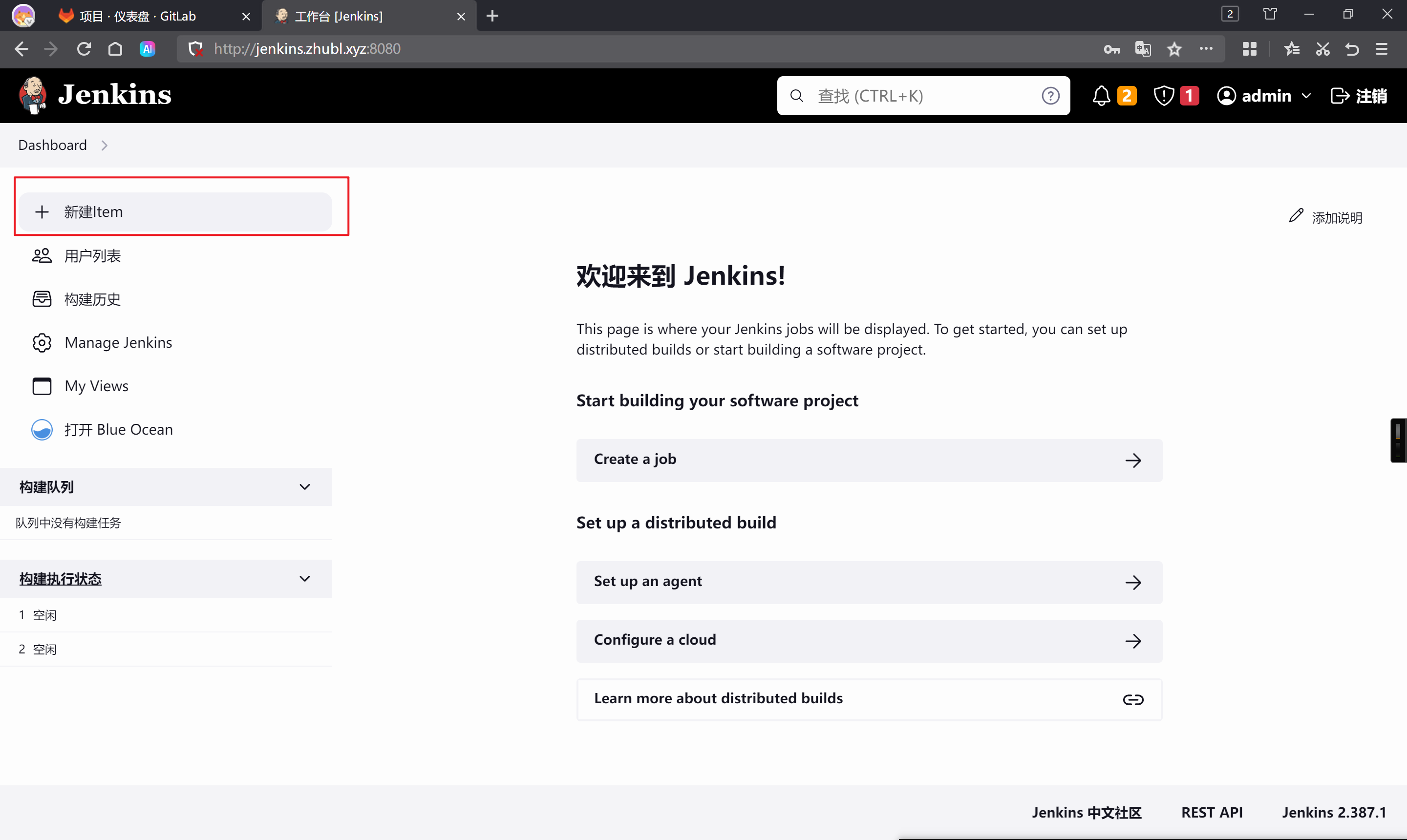Collapse the 构建队列 panel chevron
Viewport: 1407px width, 840px height.
pos(305,487)
